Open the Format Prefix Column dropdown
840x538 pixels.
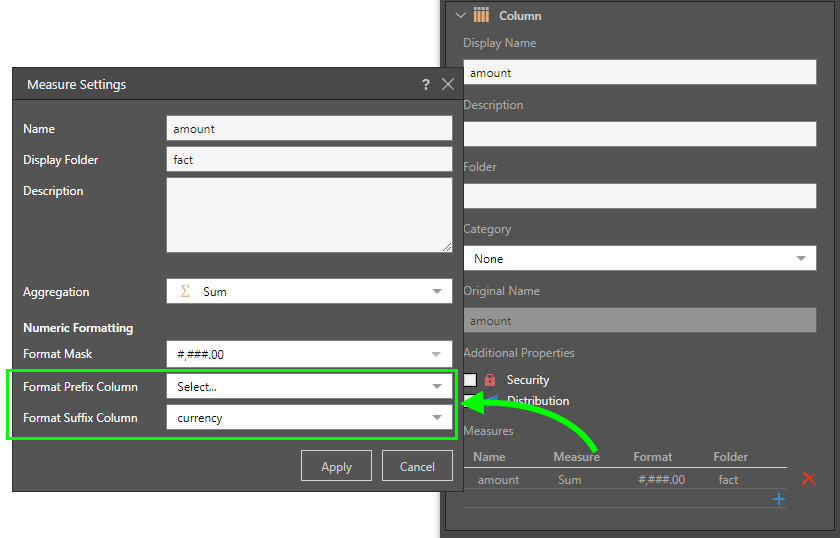click(x=437, y=387)
